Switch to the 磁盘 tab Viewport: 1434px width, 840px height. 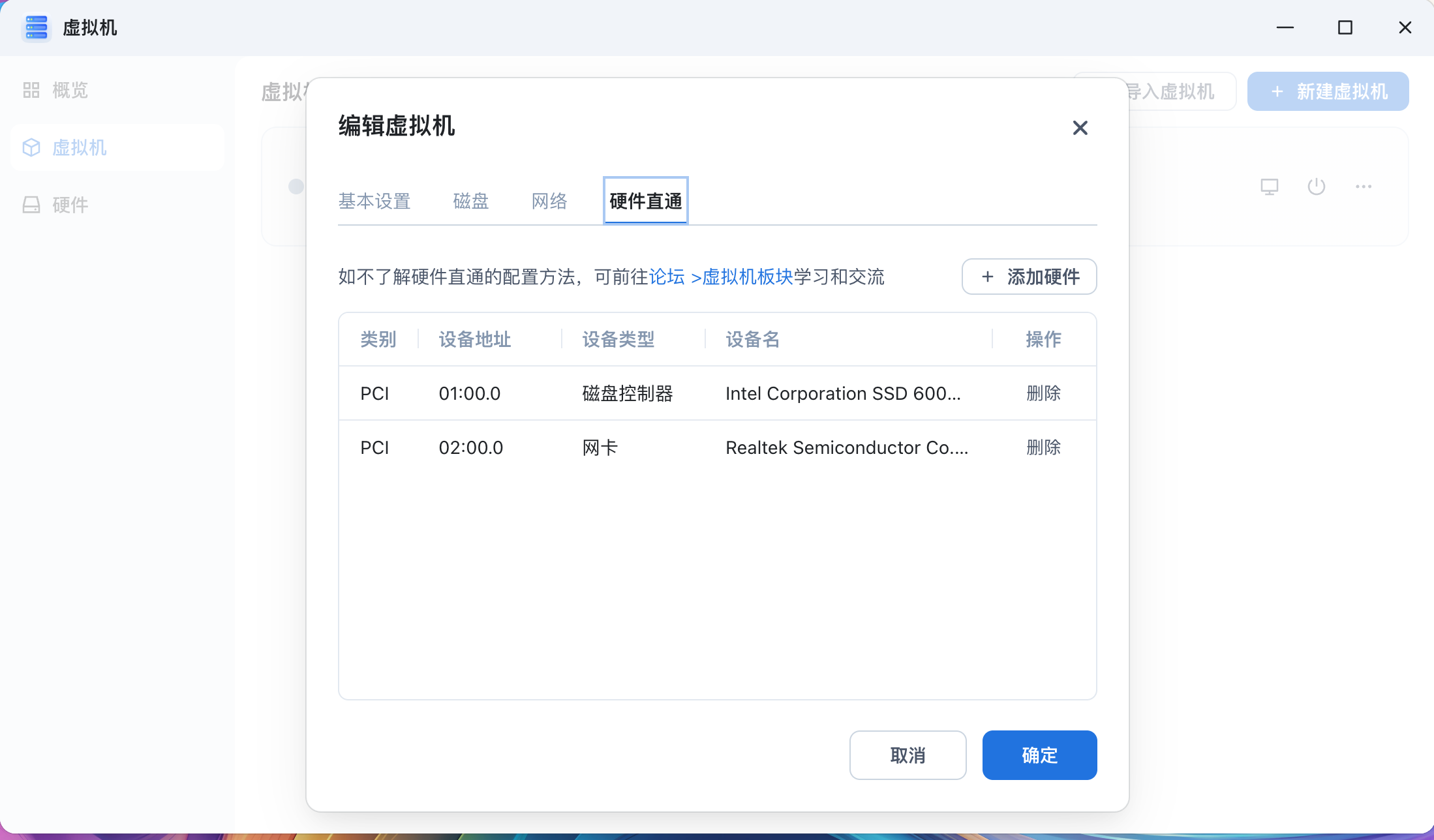pyautogui.click(x=471, y=201)
